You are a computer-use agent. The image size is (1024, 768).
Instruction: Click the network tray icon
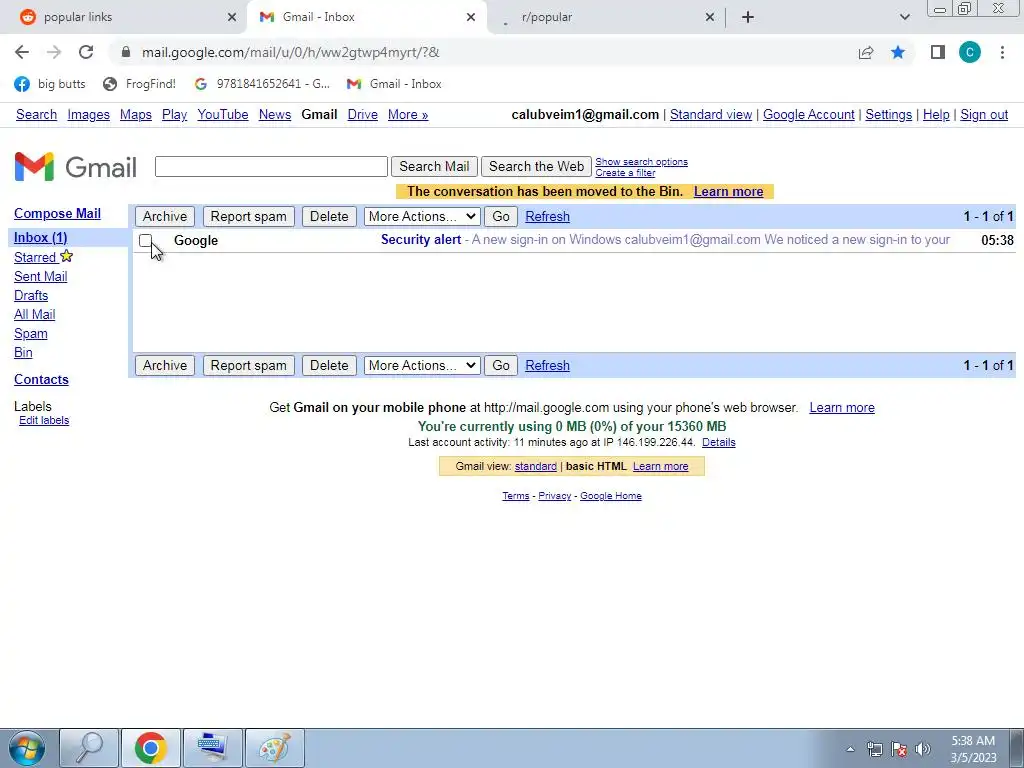point(874,749)
